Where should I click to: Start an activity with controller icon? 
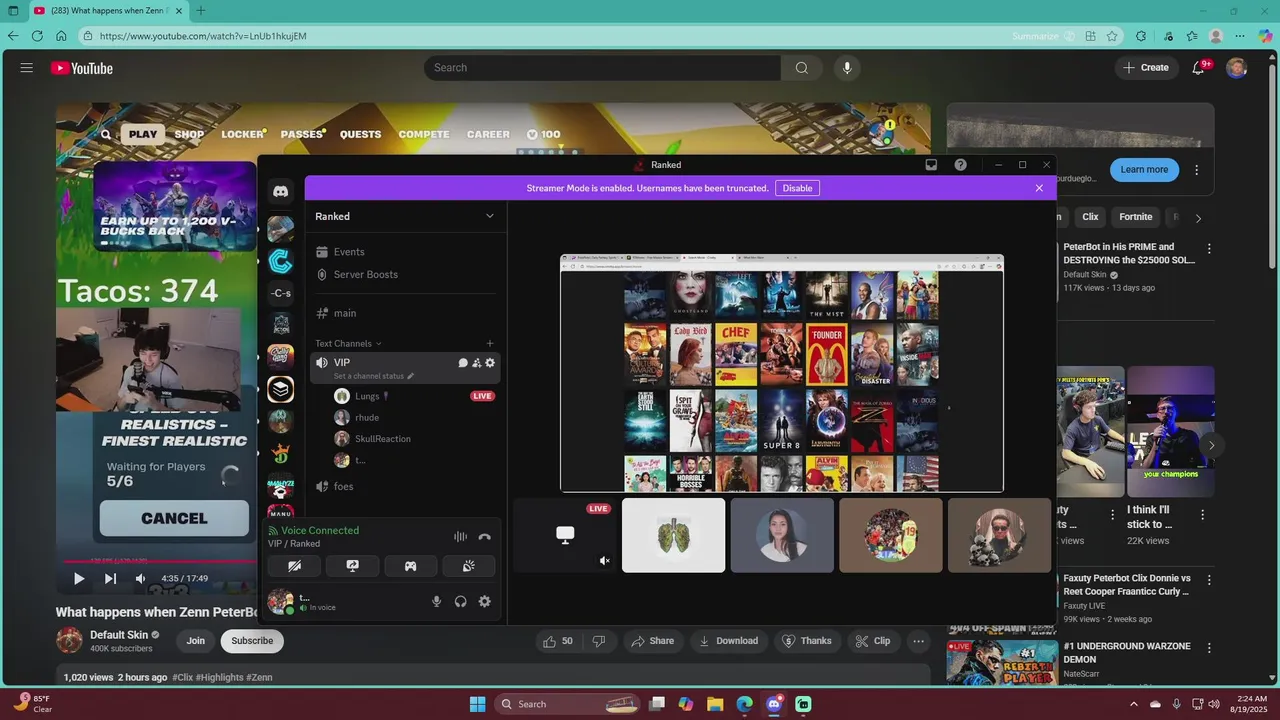click(410, 566)
